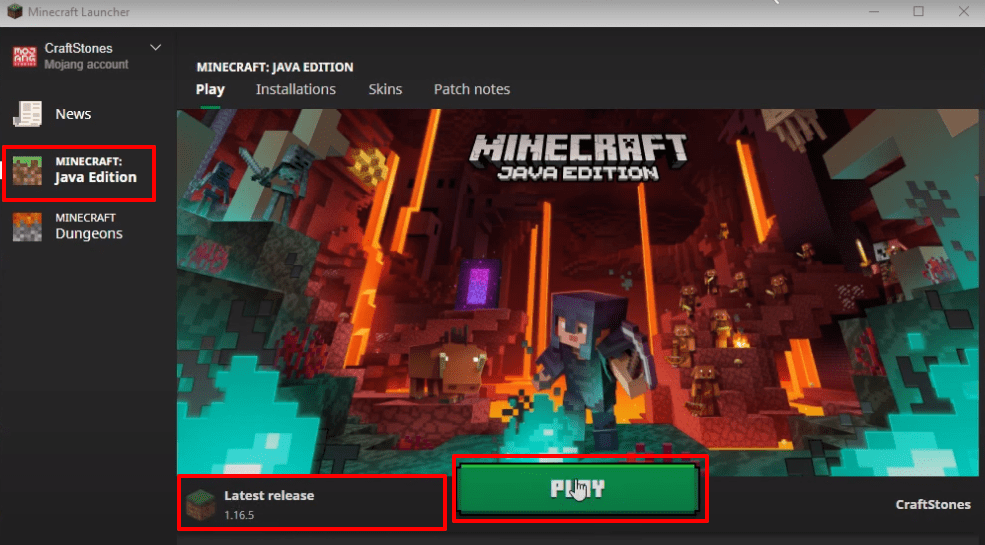Maximize the Minecraft Launcher window
The height and width of the screenshot is (545, 985).
918,11
